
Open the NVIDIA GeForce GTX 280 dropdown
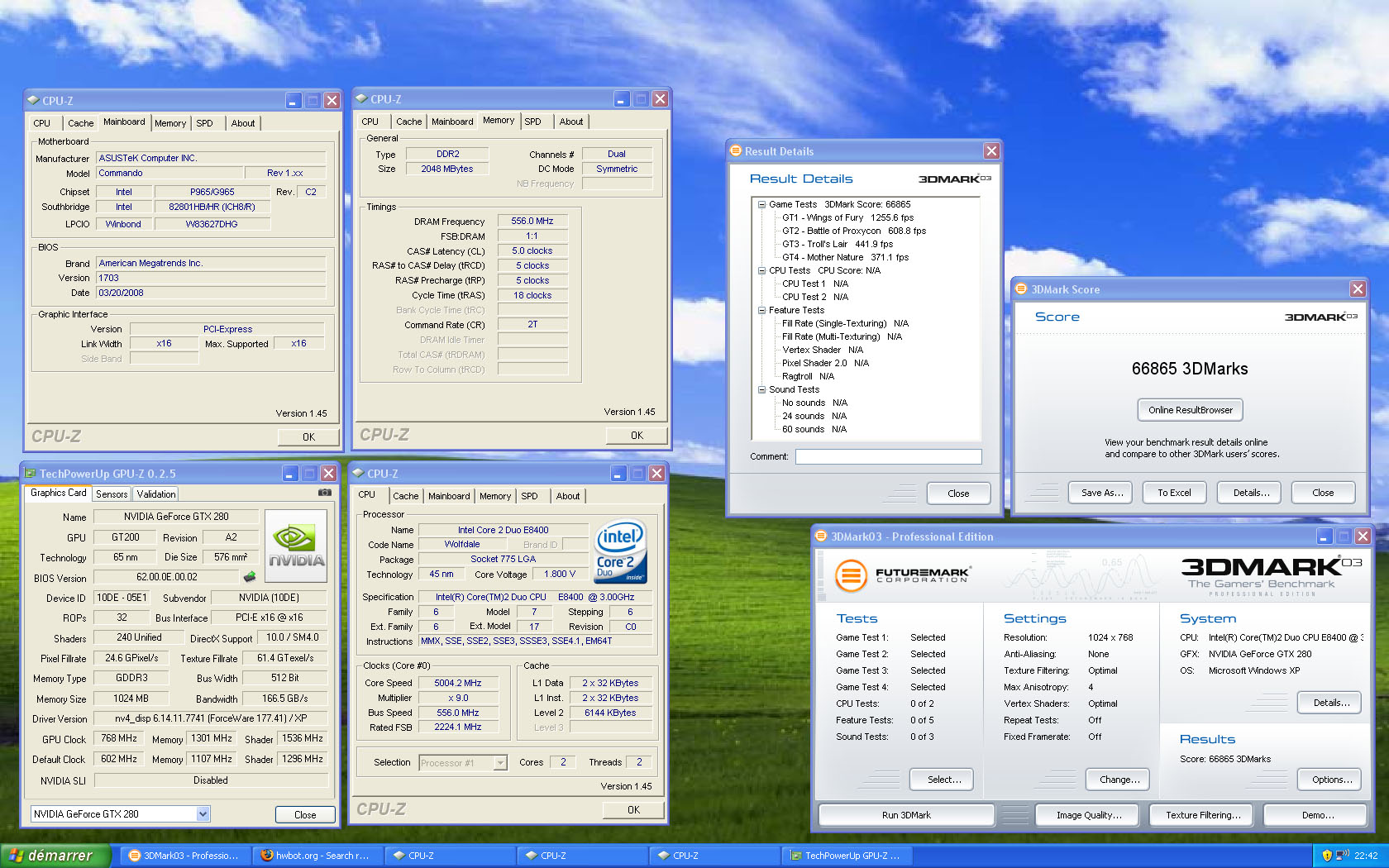click(x=203, y=814)
